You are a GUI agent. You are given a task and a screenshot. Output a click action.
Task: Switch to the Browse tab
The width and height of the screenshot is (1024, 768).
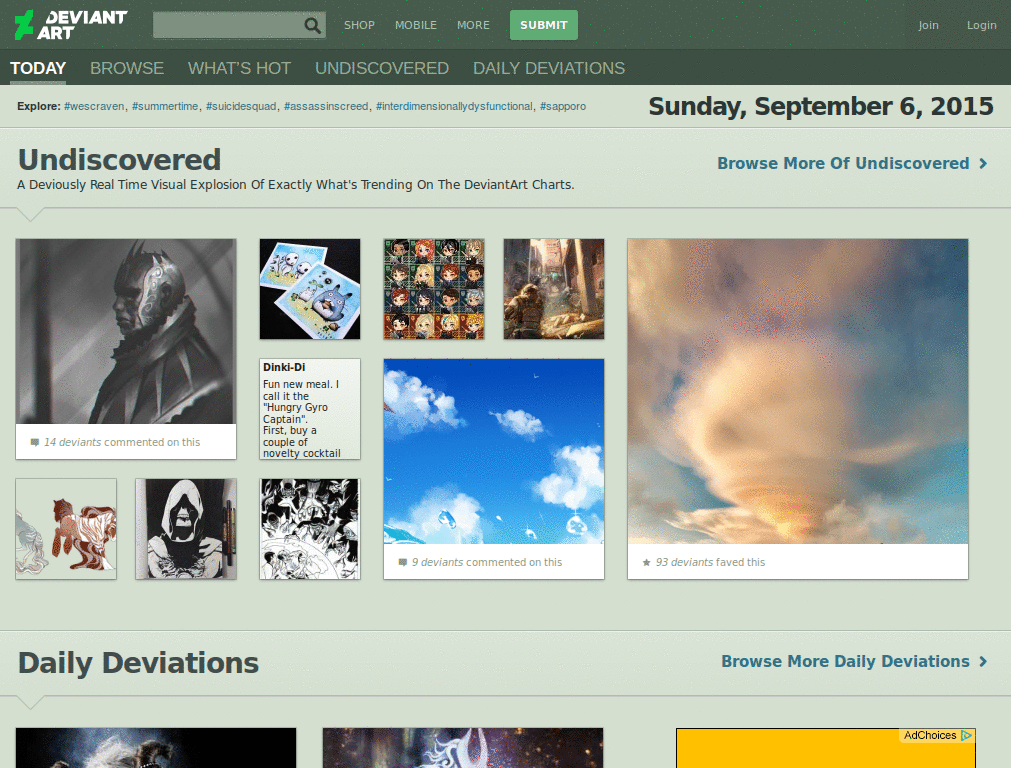click(x=127, y=69)
